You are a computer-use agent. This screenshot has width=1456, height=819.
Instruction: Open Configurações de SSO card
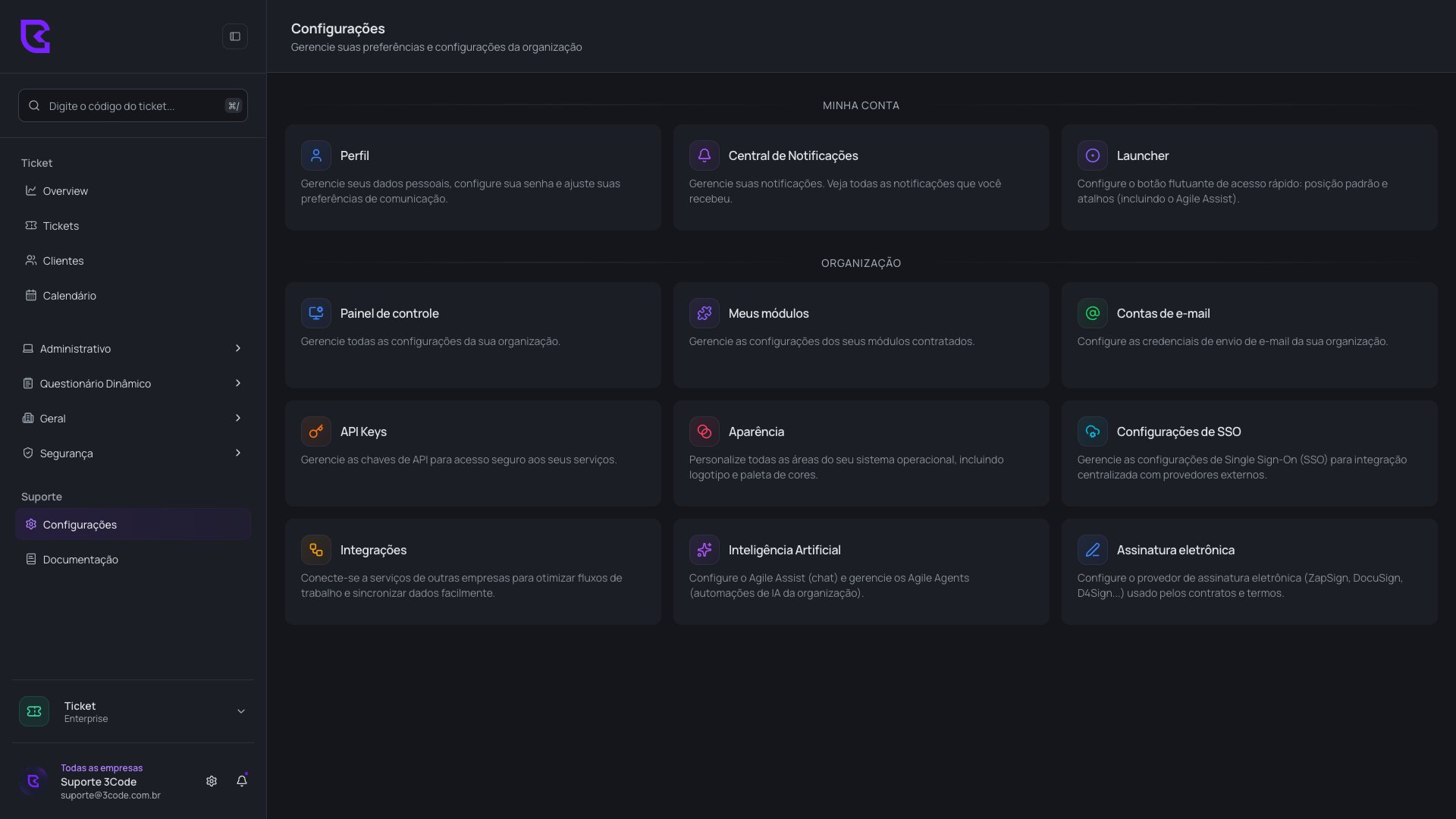(1250, 453)
